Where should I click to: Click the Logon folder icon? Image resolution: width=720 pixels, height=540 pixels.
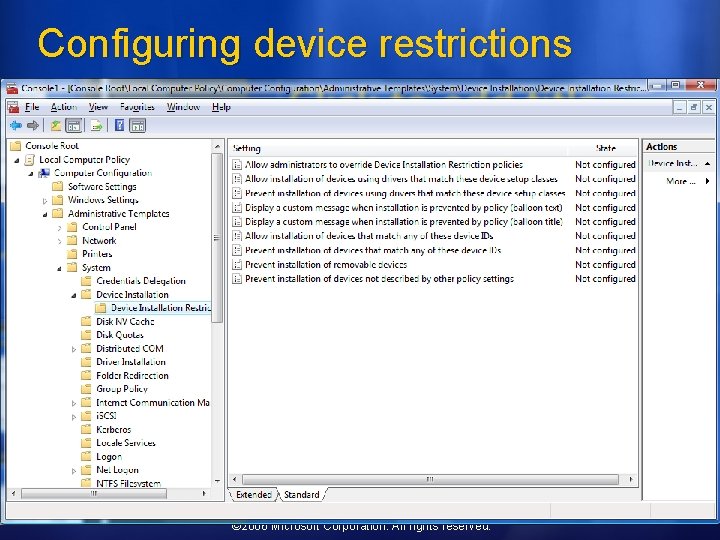point(86,456)
